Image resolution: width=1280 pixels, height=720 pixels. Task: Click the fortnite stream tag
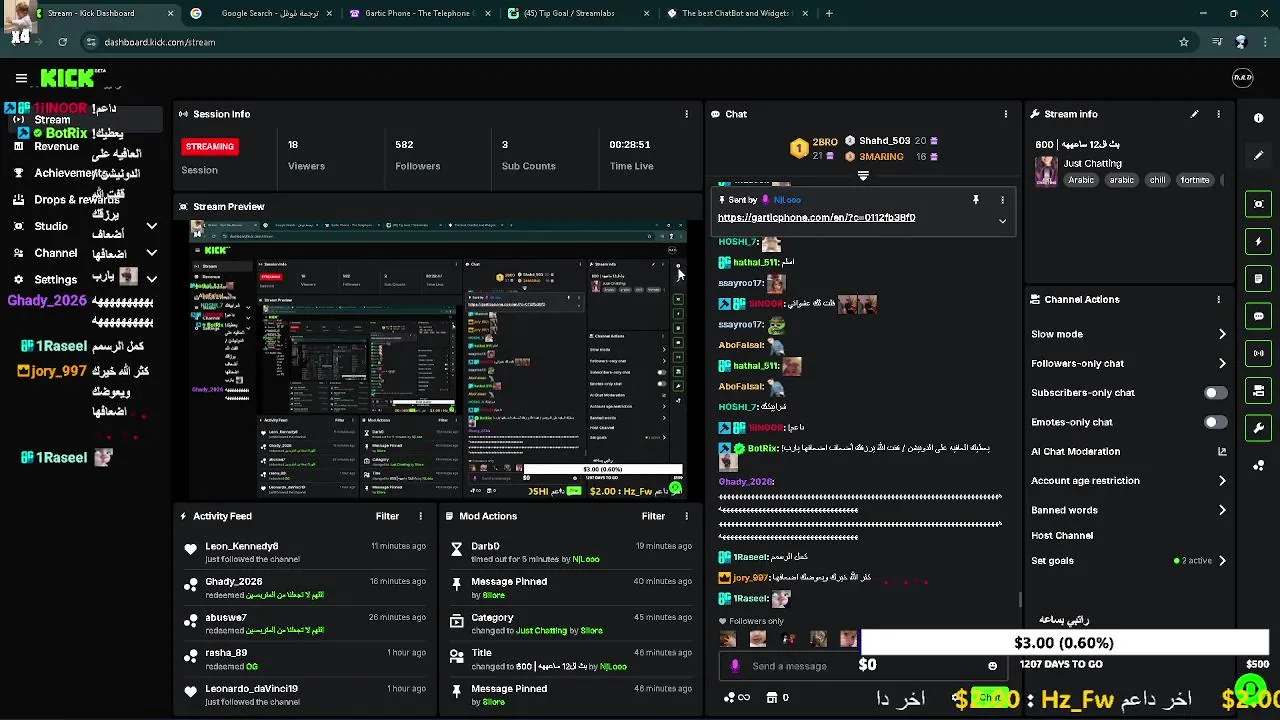[x=1195, y=180]
